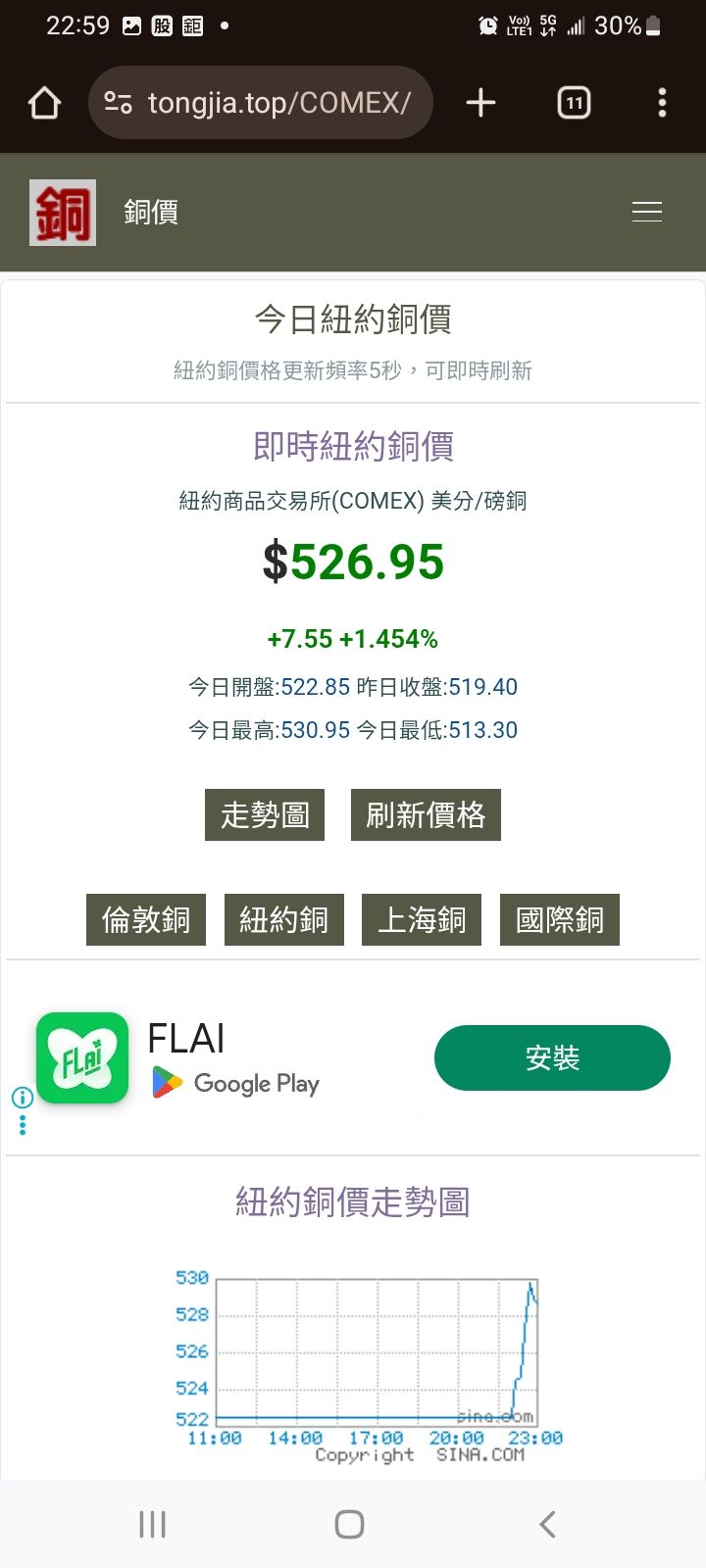Open a new tab with plus icon

(x=480, y=103)
